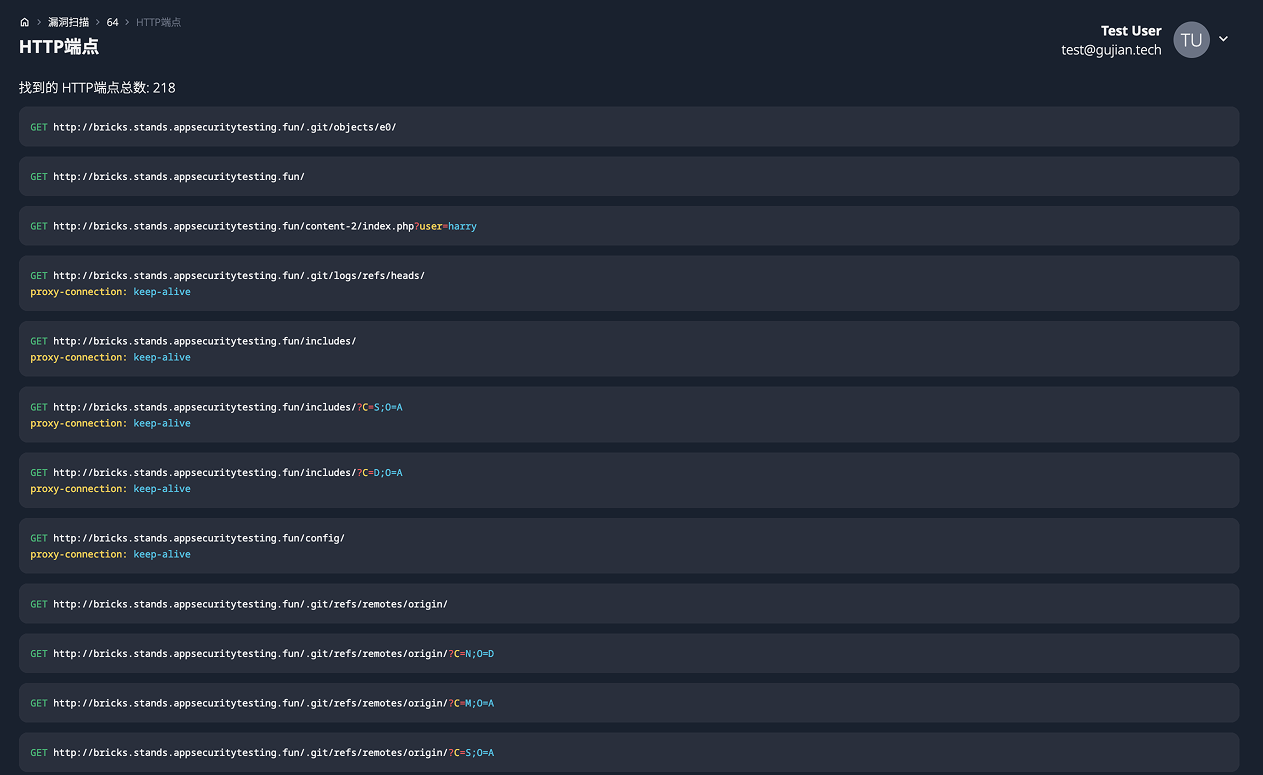
Task: Select the /includes/ endpoint with keep-alive header
Action: pos(630,348)
